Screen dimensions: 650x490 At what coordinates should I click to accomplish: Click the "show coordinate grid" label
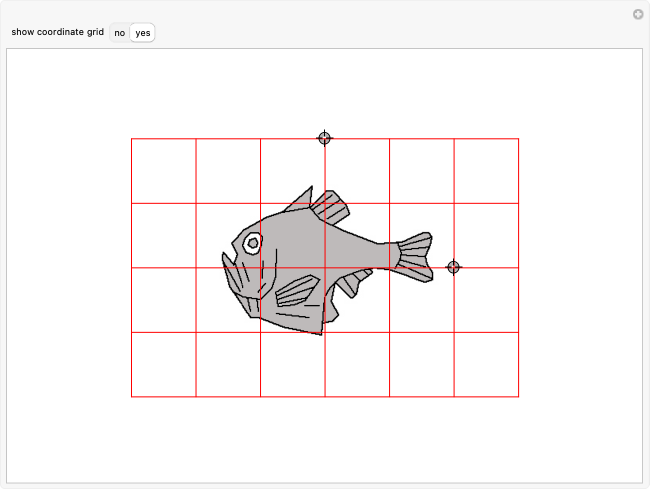pos(57,33)
